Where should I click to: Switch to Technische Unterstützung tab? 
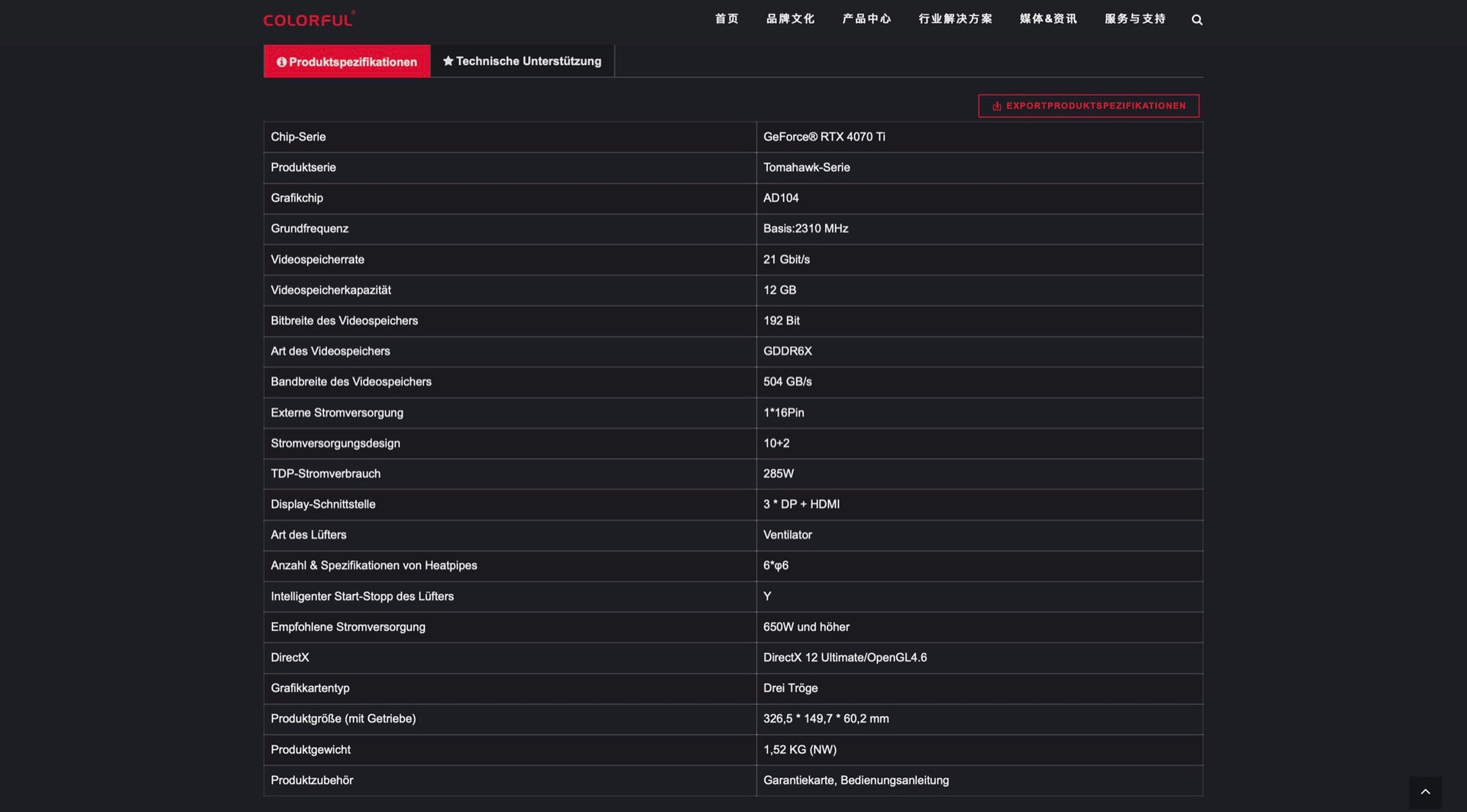(522, 61)
